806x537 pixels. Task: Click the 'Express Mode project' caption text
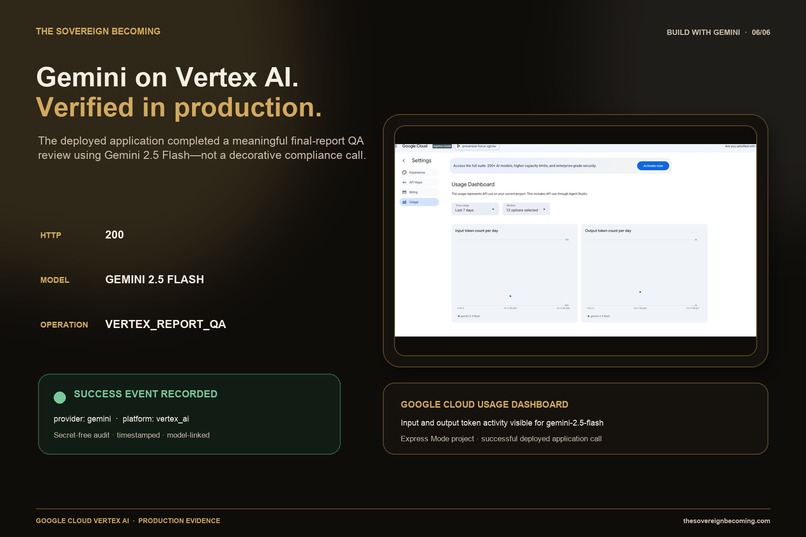pos(437,439)
